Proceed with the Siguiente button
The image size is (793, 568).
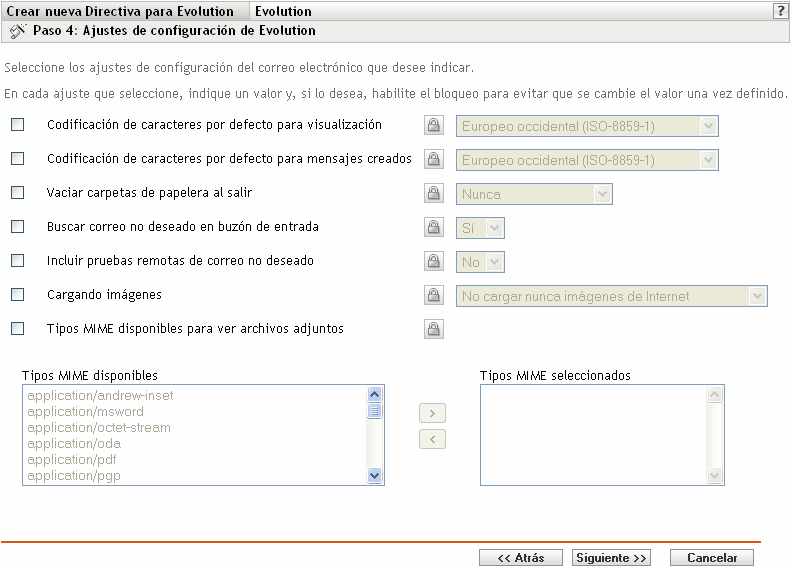(611, 558)
